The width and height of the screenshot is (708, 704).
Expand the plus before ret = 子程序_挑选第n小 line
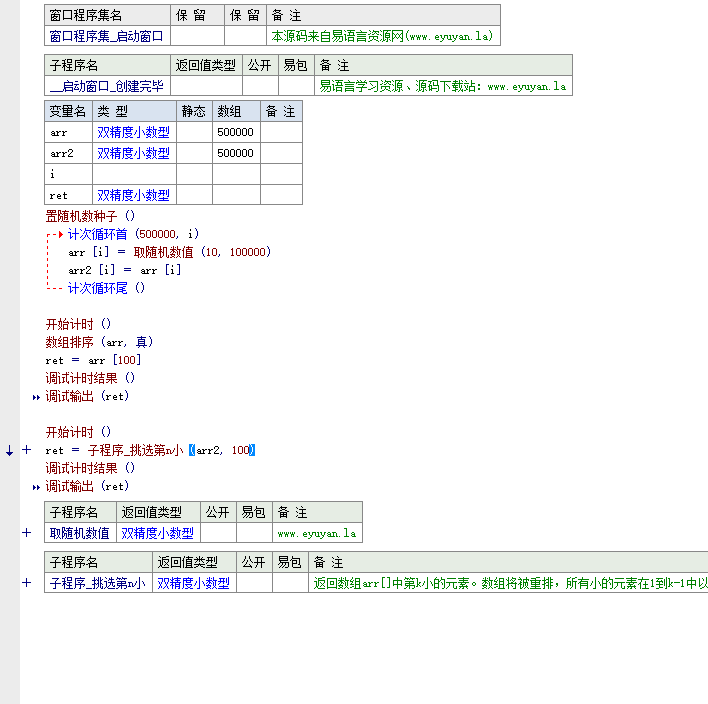click(x=27, y=450)
